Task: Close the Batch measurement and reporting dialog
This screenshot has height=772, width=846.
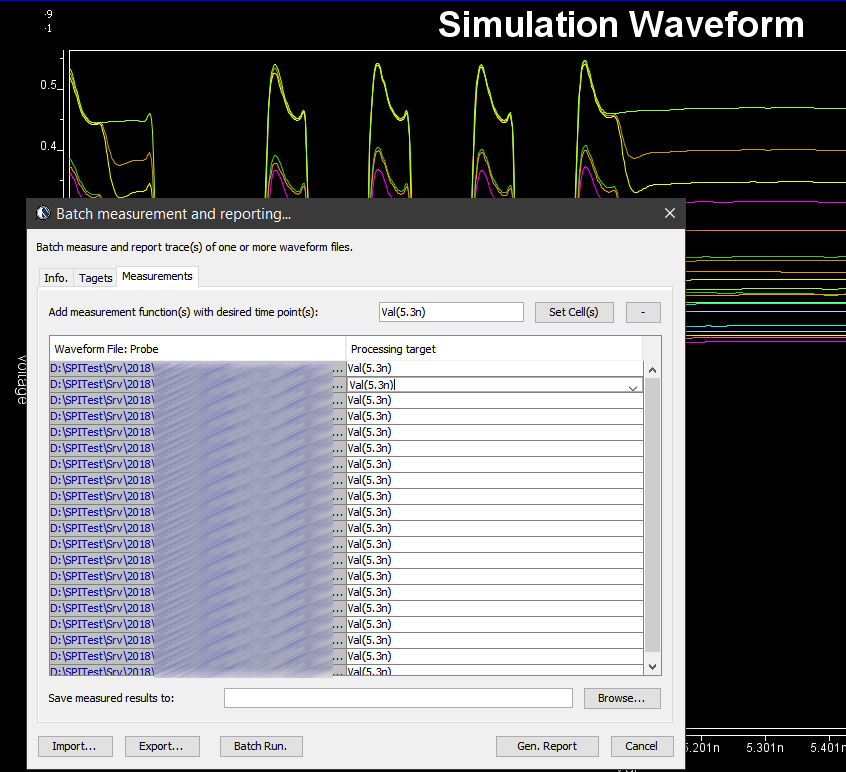Action: pyautogui.click(x=669, y=213)
